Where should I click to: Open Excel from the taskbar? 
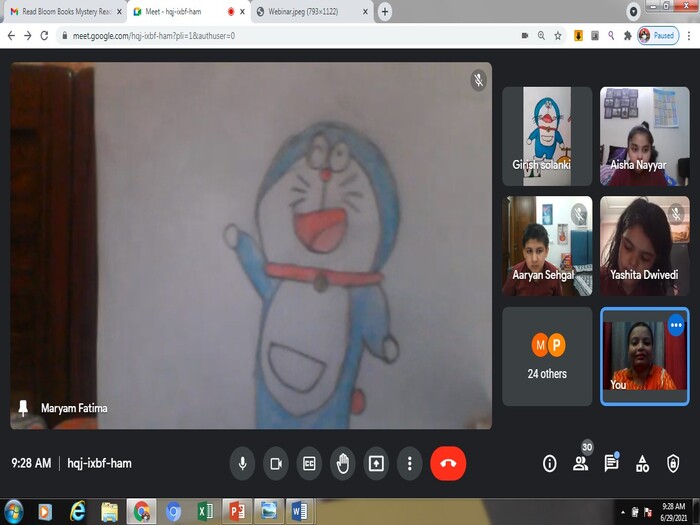[x=205, y=512]
